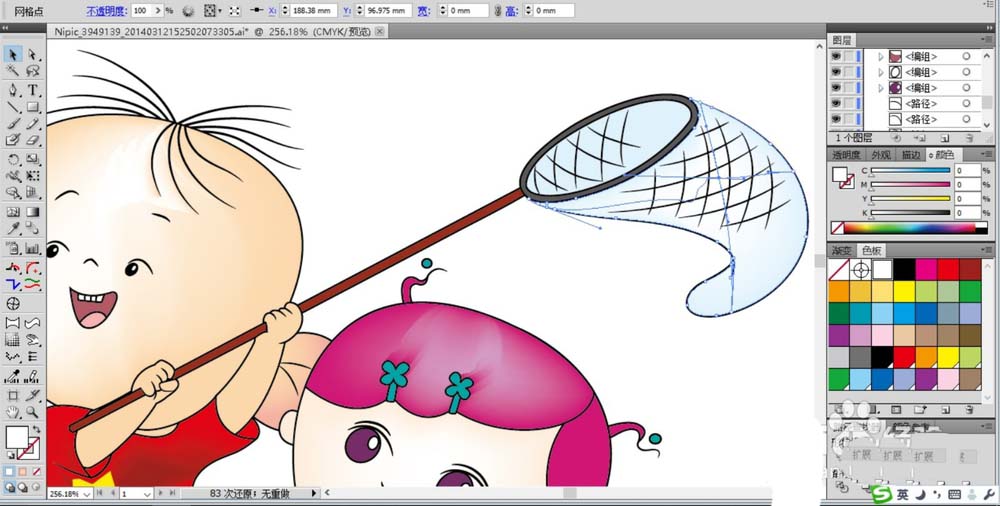This screenshot has width=1000, height=506.
Task: Toggle visibility of second <路径> row
Action: pos(835,119)
